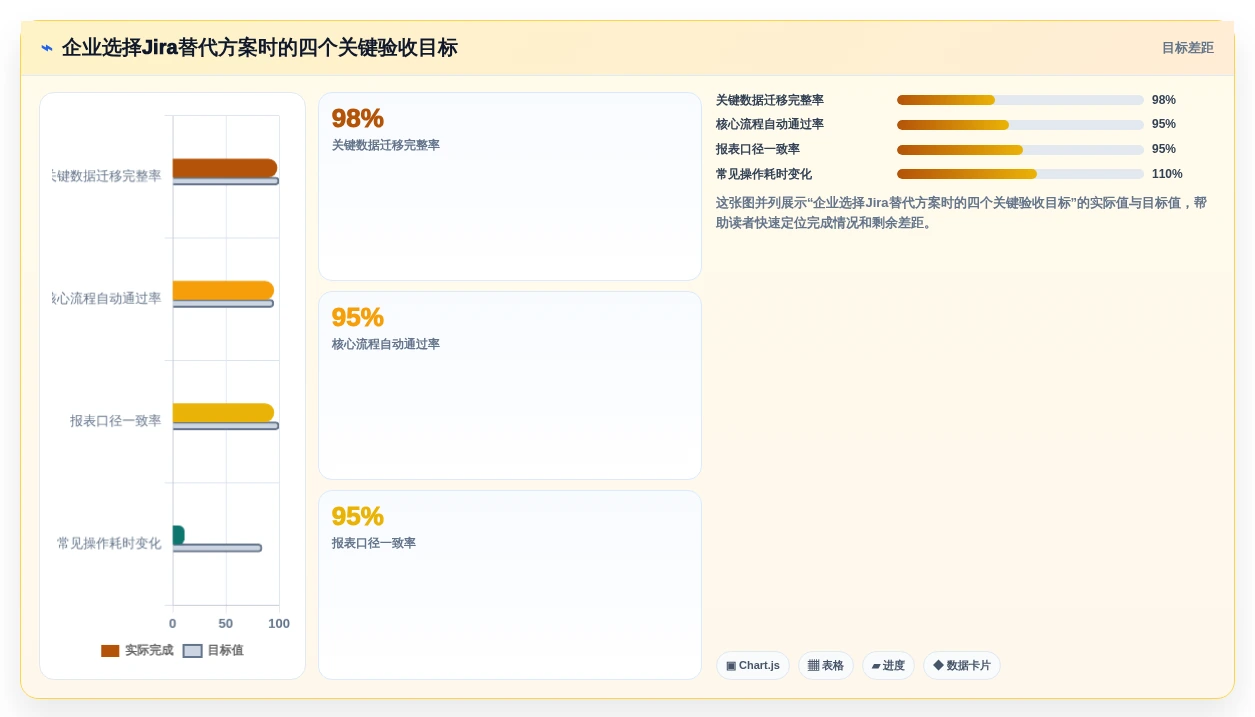Viewport: 1255px width, 717px height.
Task: Click the 98% value in the progress list
Action: (x=1164, y=100)
